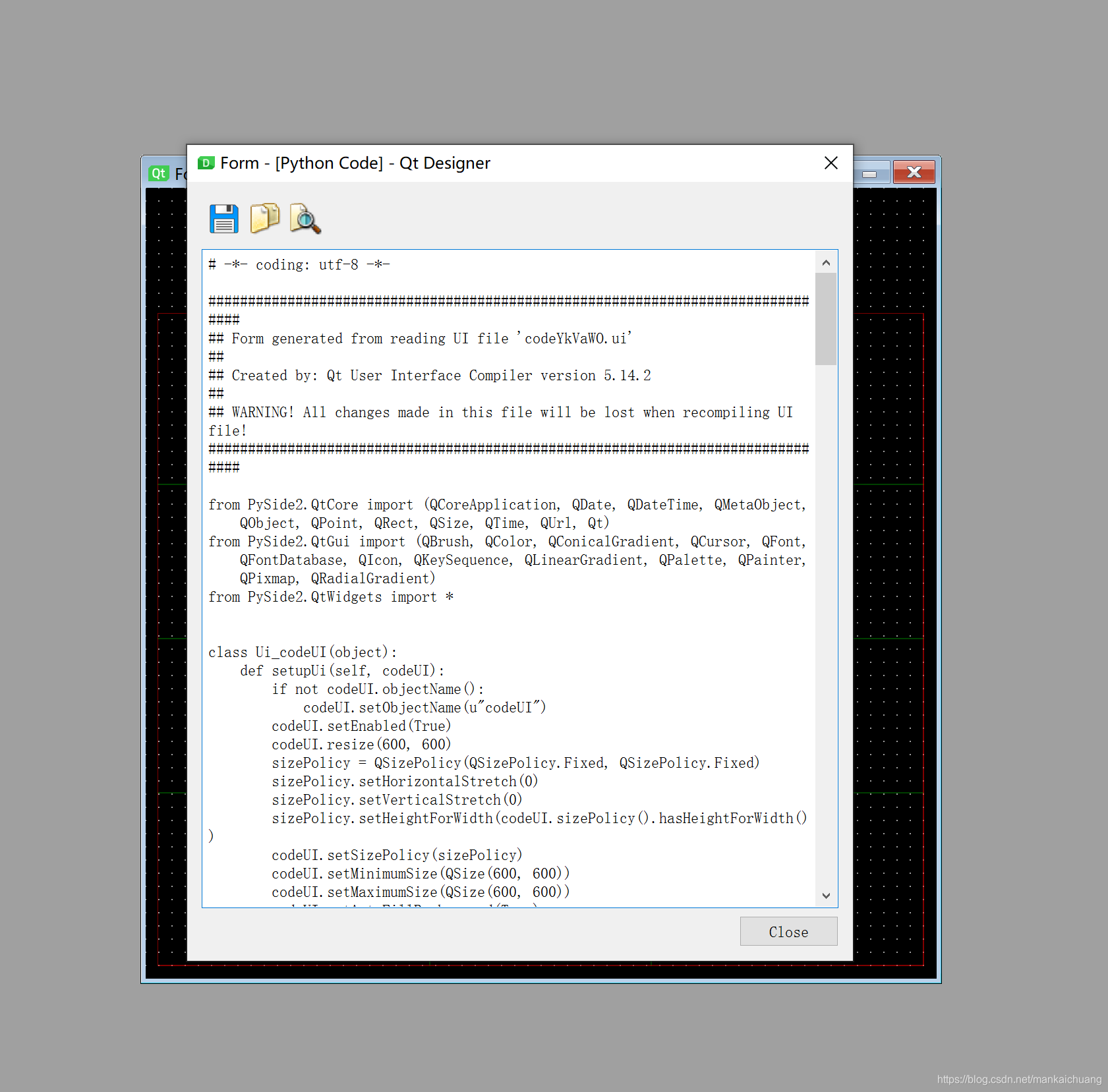Click the Copy All documents icon
Image resolution: width=1108 pixels, height=1092 pixels.
[x=265, y=218]
